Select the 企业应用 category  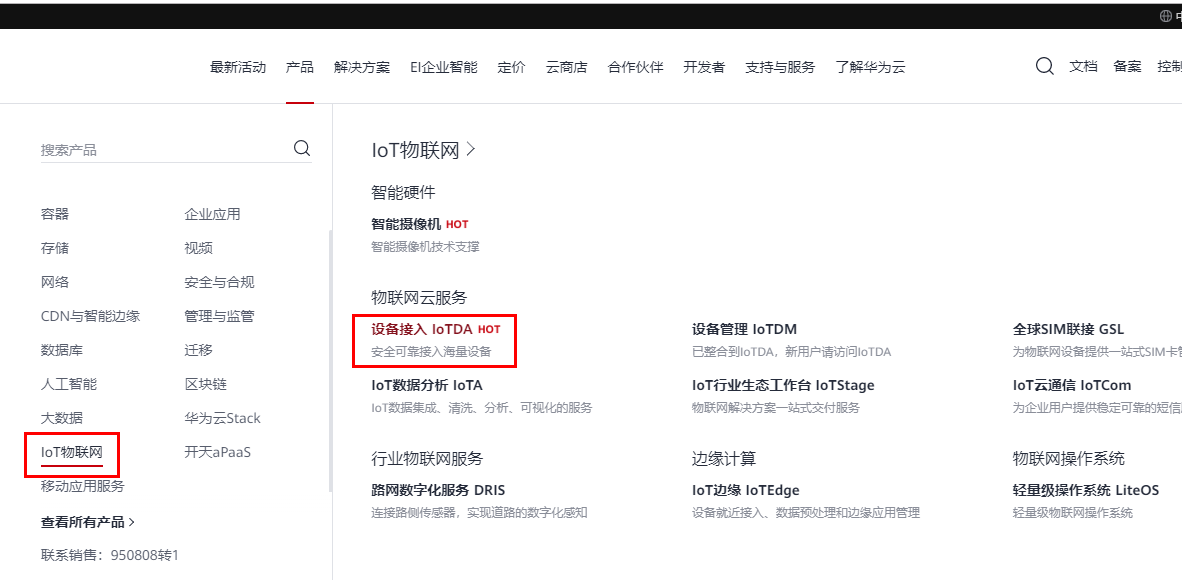(213, 214)
